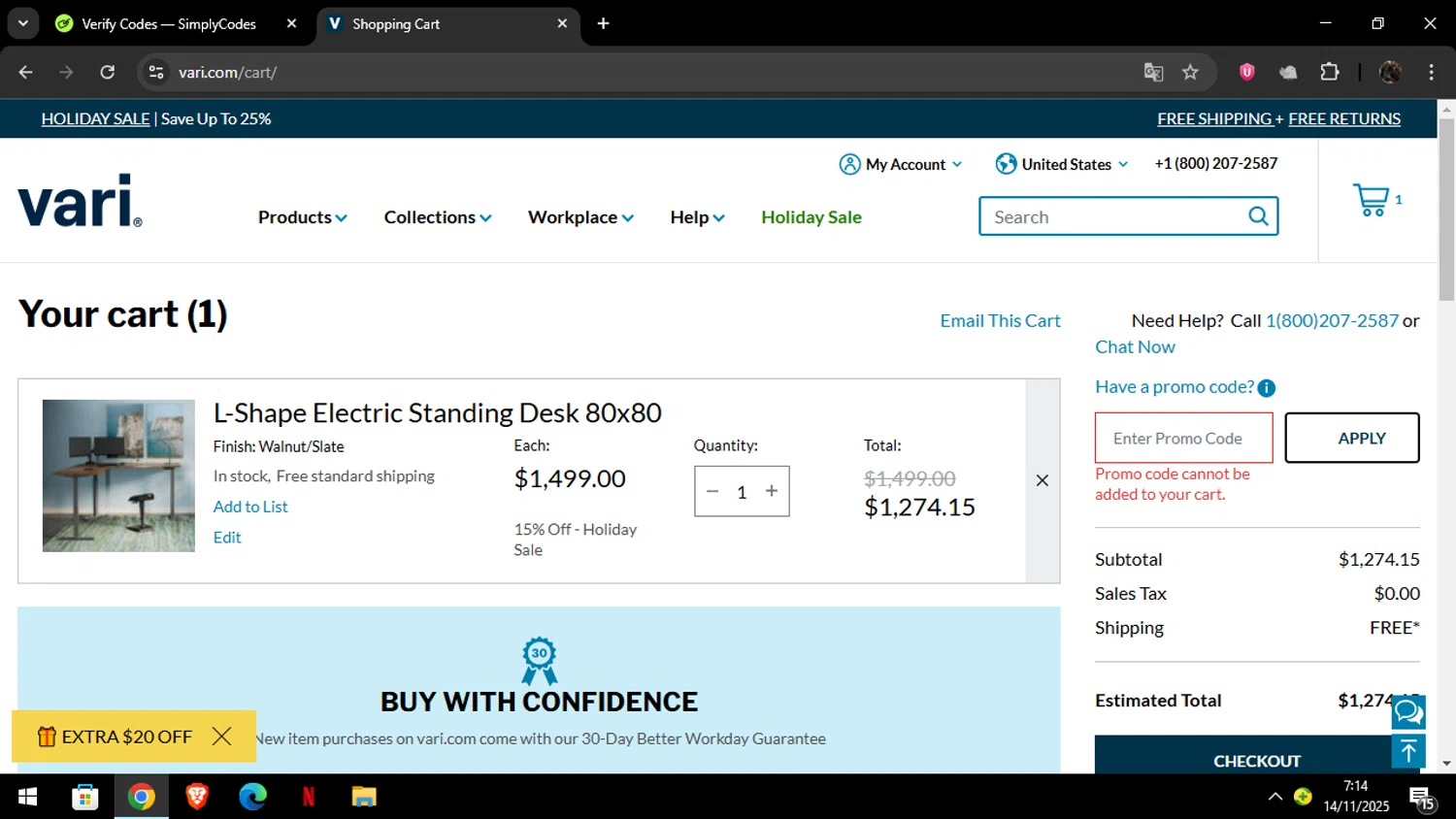The image size is (1456, 819).
Task: Open the live chat bubble icon
Action: (x=1408, y=712)
